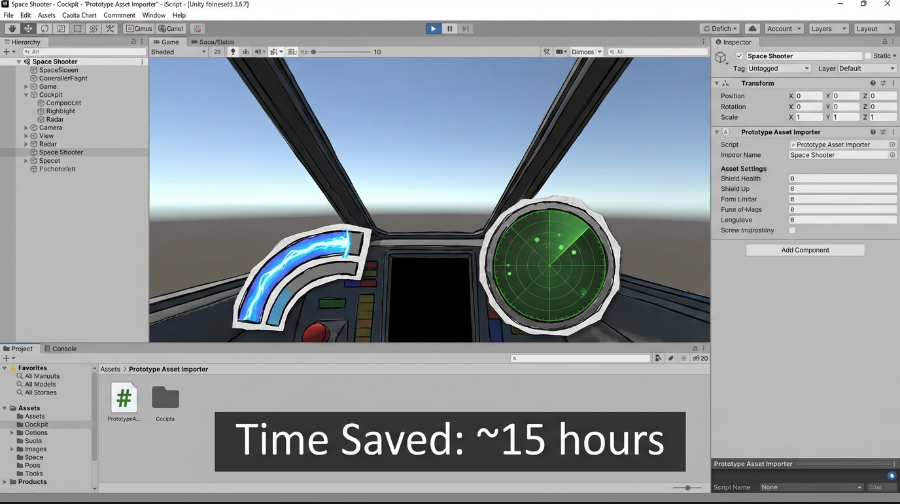Click the pause button

click(x=449, y=28)
